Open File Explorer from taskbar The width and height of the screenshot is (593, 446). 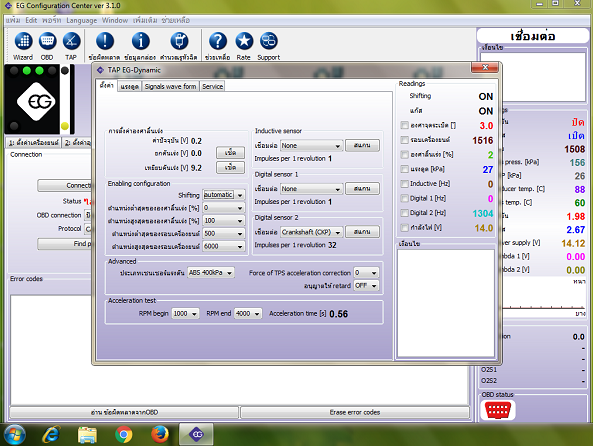[x=87, y=435]
